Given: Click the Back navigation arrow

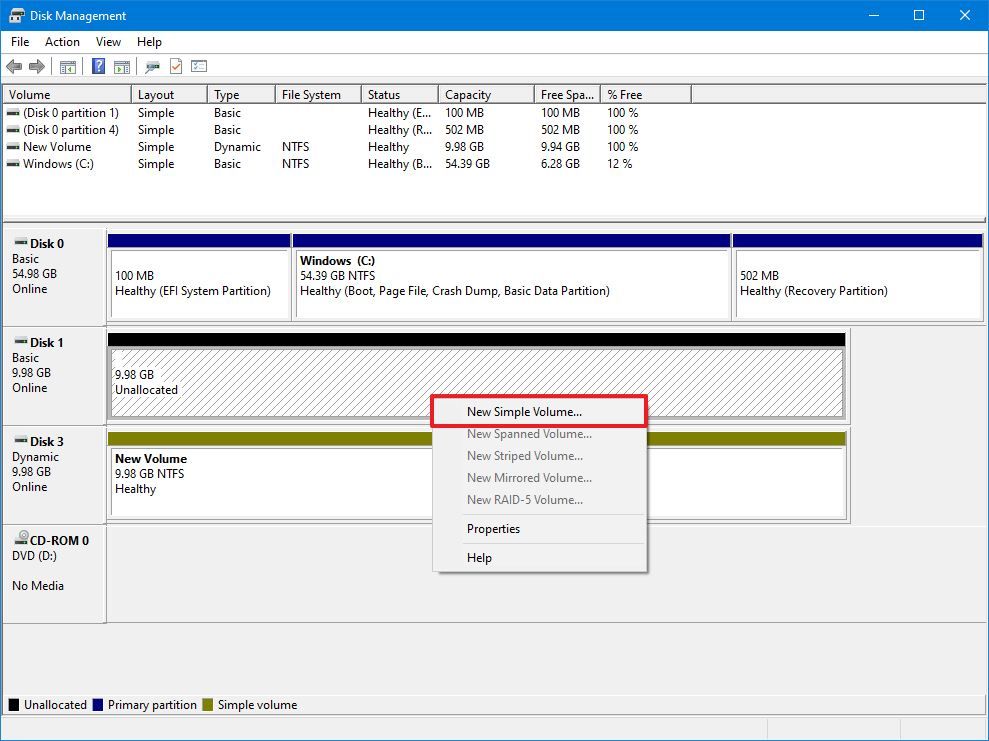Looking at the screenshot, I should point(14,66).
